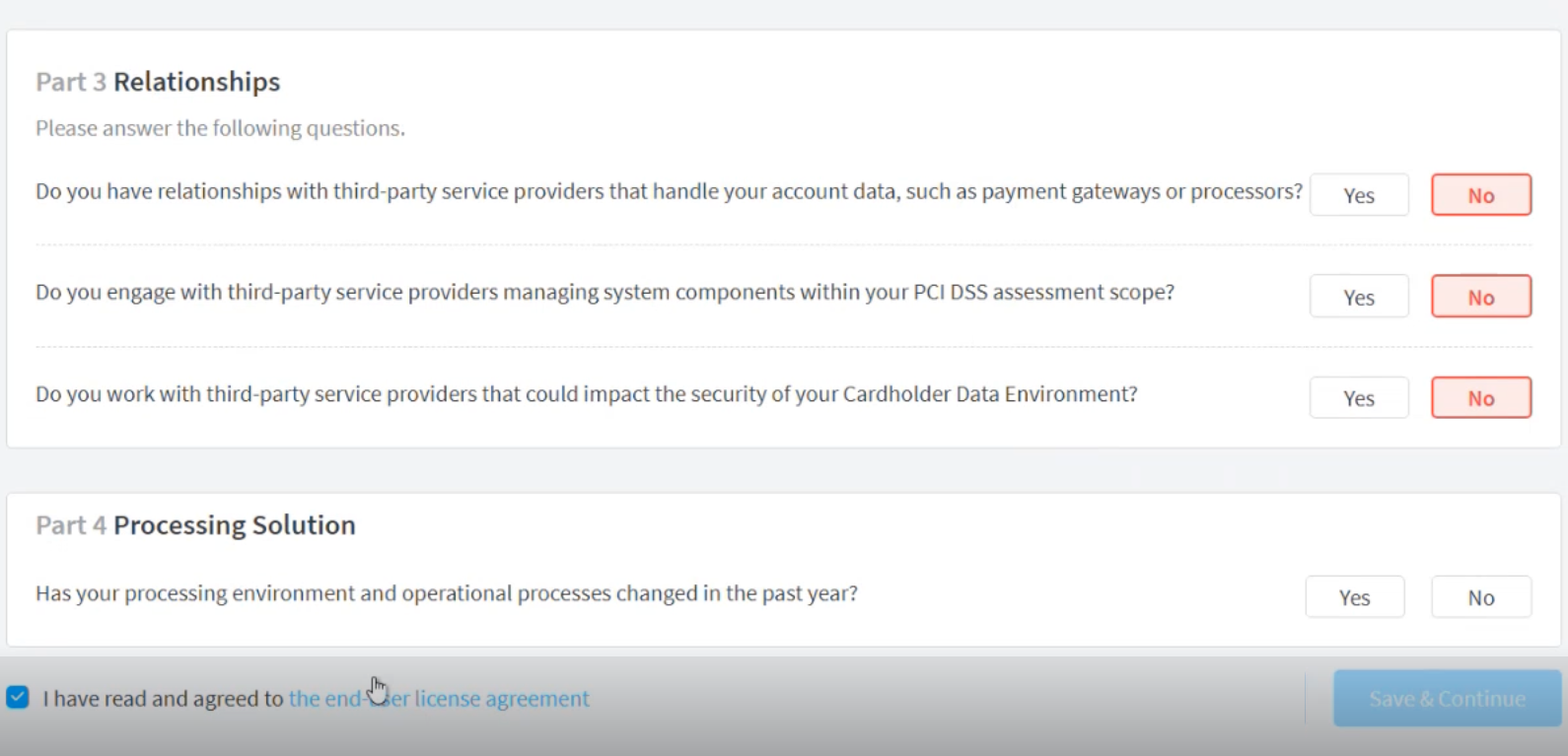Select Yes for payment gateways or processors question
Screen dimensions: 1568x756
tap(1359, 195)
